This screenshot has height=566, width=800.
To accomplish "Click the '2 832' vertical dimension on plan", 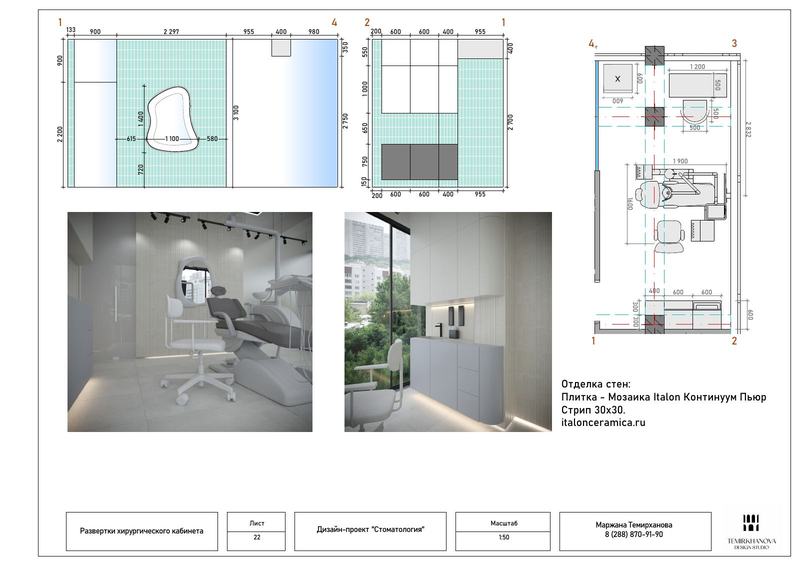I will point(748,129).
